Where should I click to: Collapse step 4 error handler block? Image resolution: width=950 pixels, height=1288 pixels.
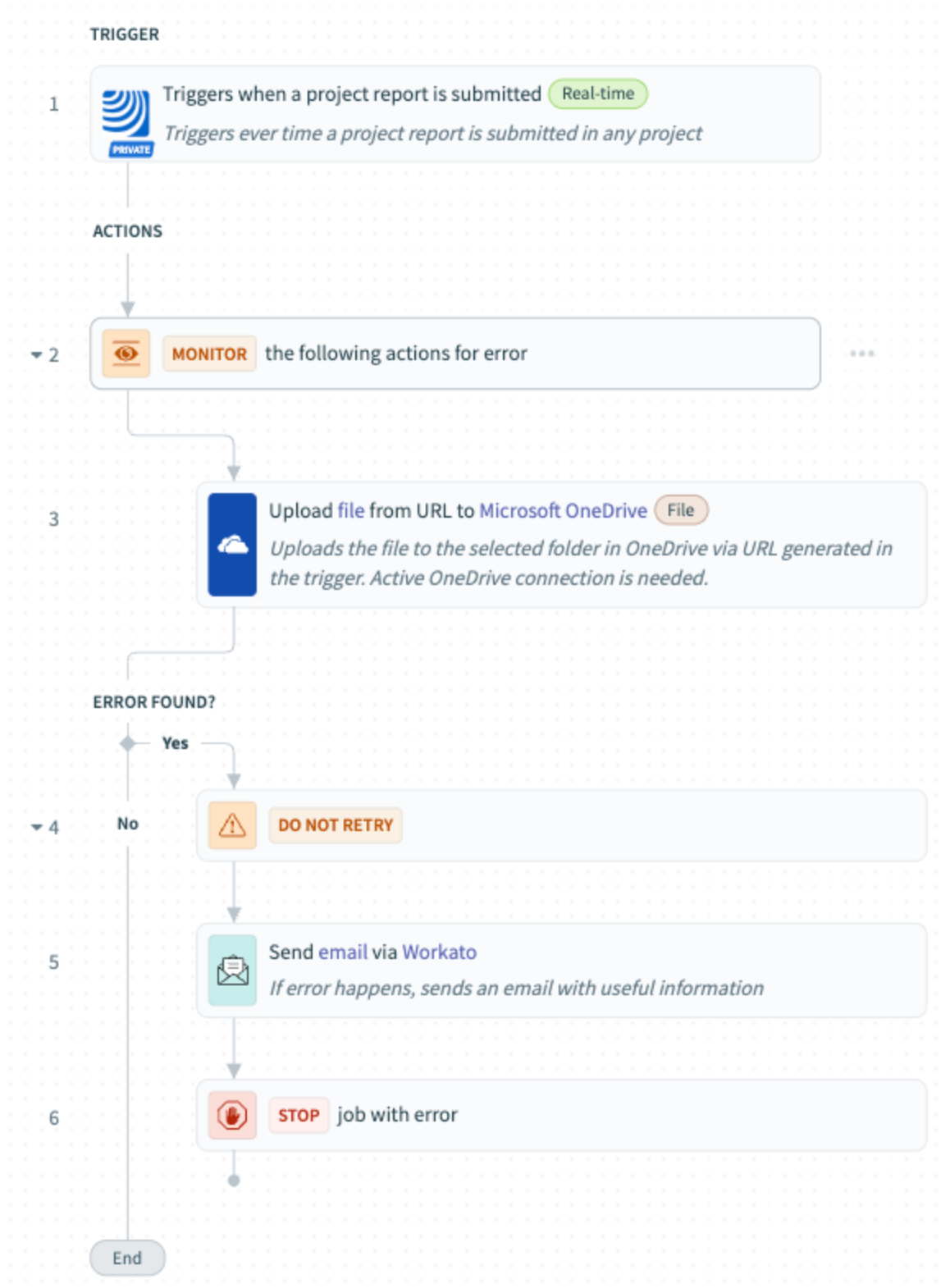[37, 827]
